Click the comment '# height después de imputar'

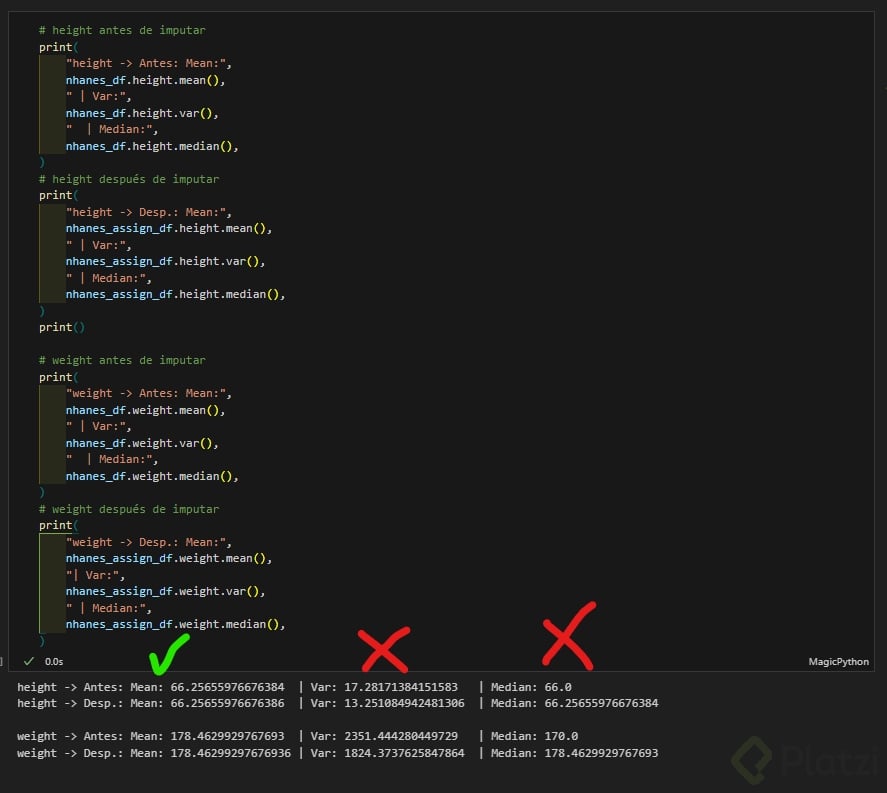click(x=128, y=179)
